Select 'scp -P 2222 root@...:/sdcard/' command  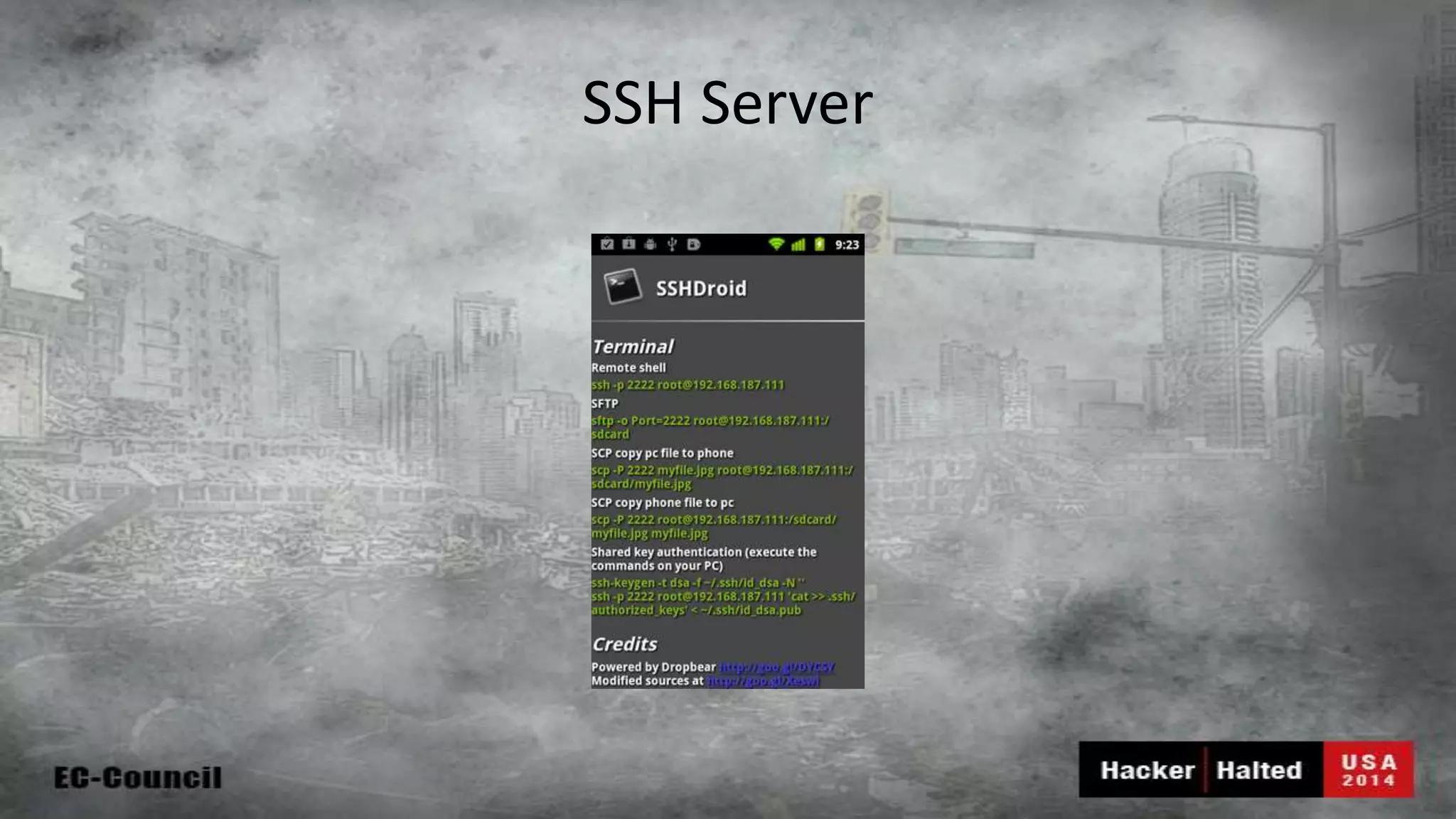click(714, 526)
